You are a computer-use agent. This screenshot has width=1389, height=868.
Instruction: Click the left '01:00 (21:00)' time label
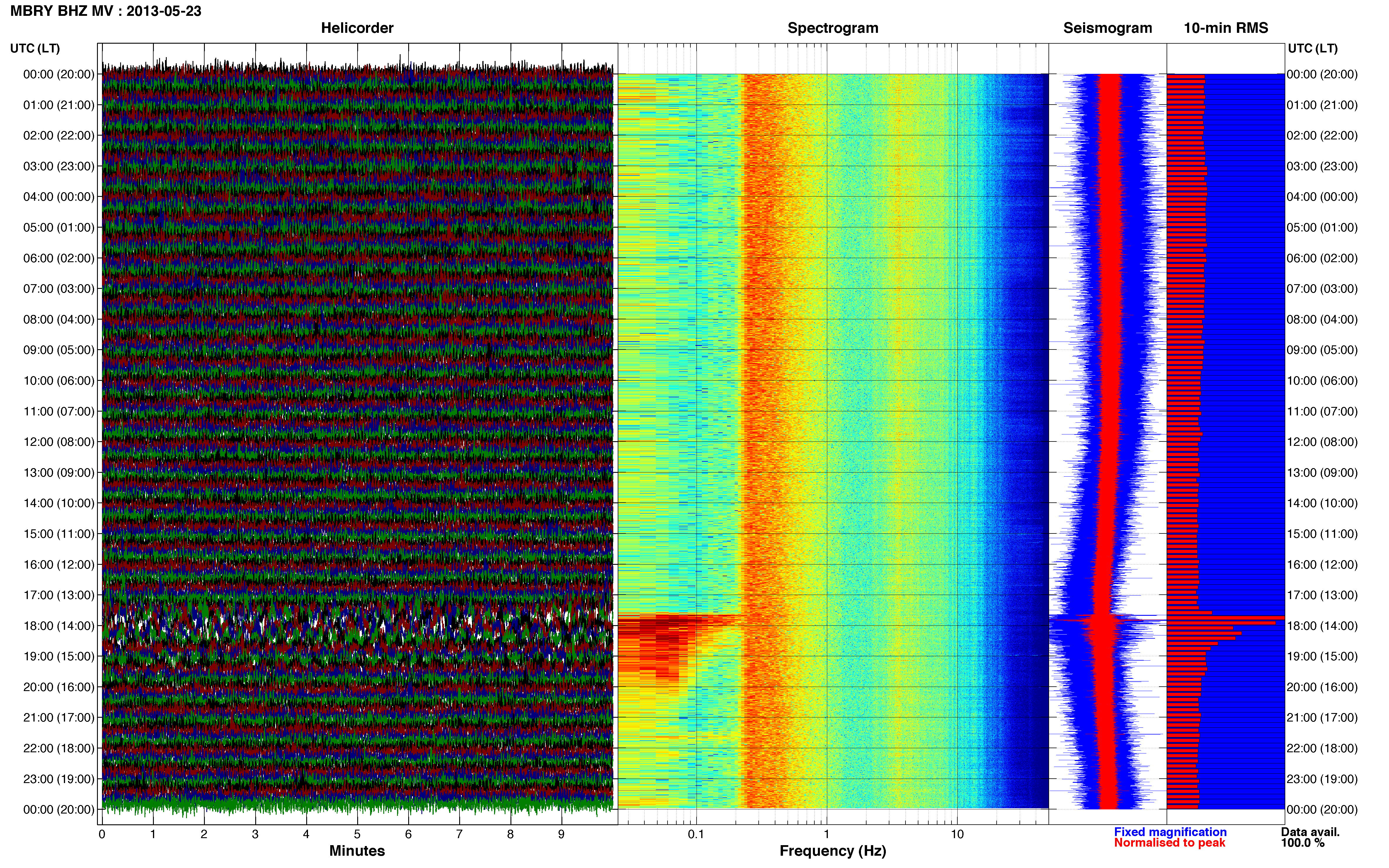click(59, 105)
